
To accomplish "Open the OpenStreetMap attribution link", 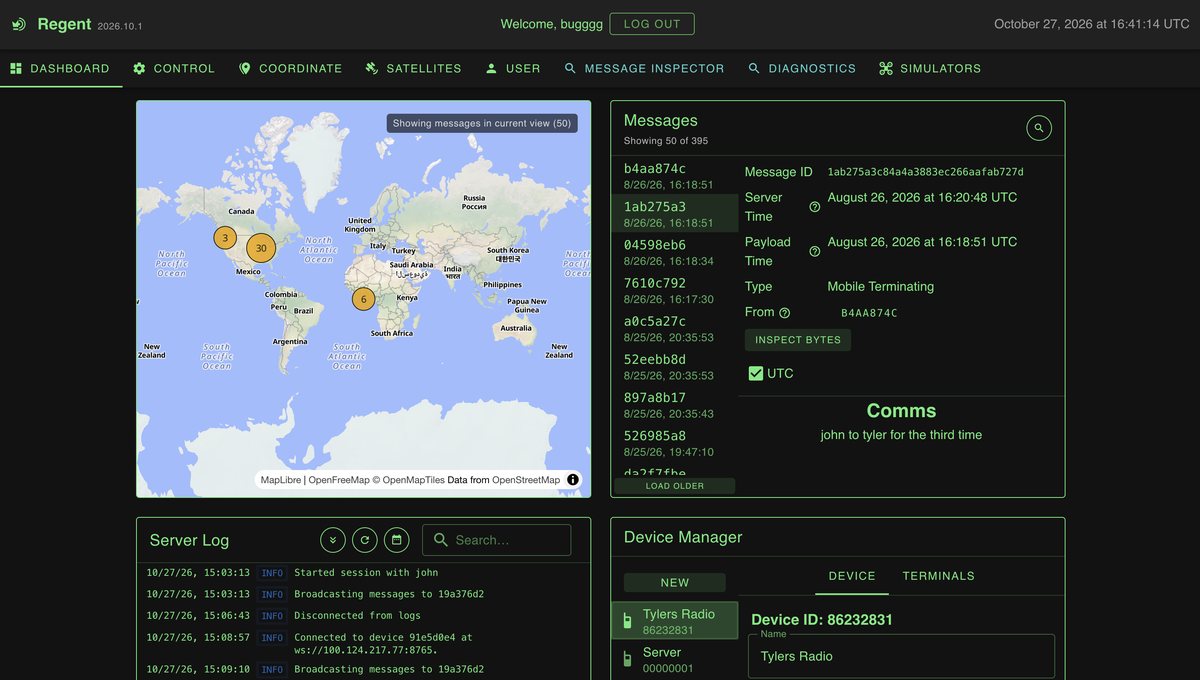I will click(526, 480).
